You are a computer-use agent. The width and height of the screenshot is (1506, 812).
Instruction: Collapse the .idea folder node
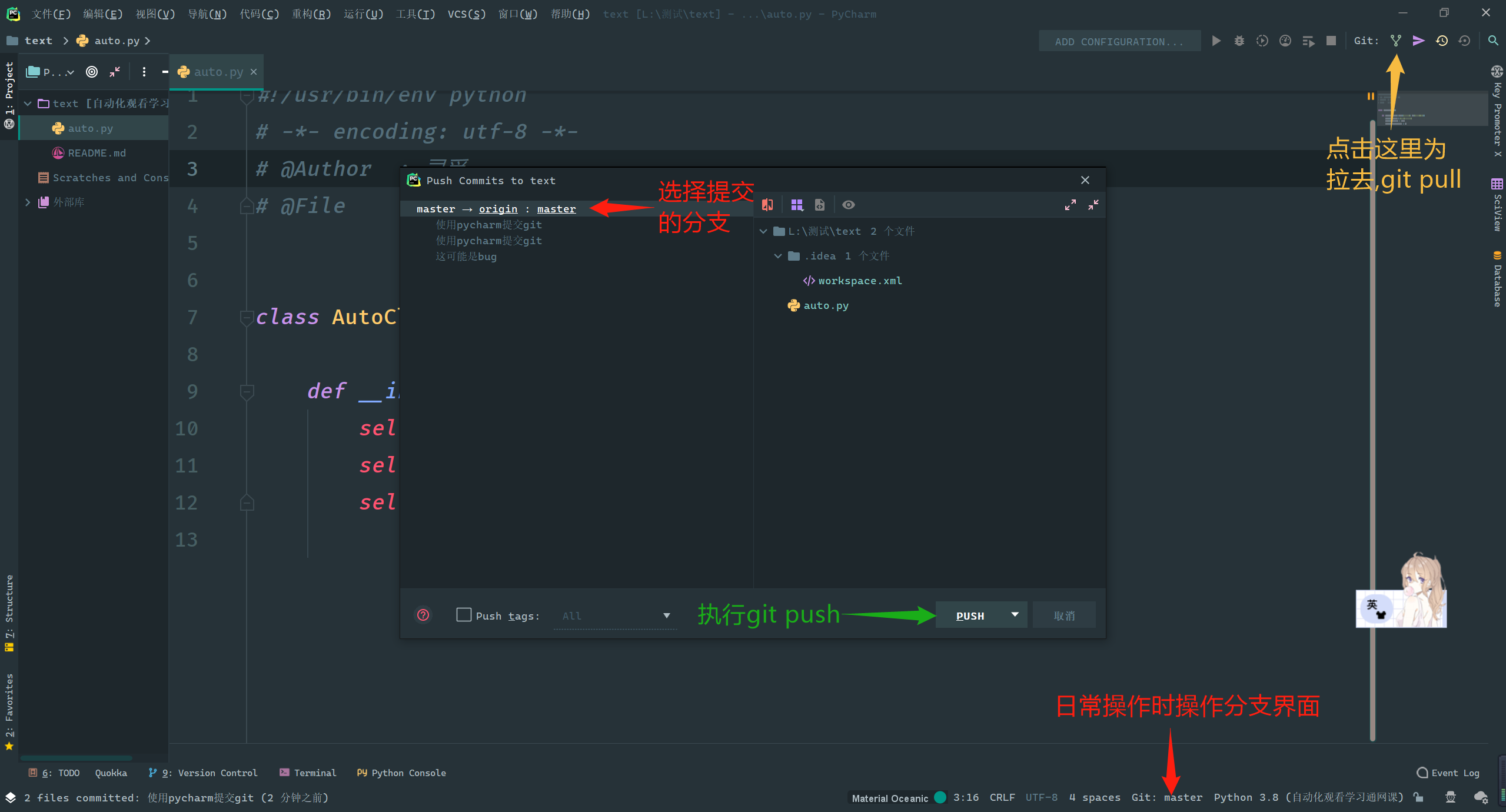[x=778, y=256]
